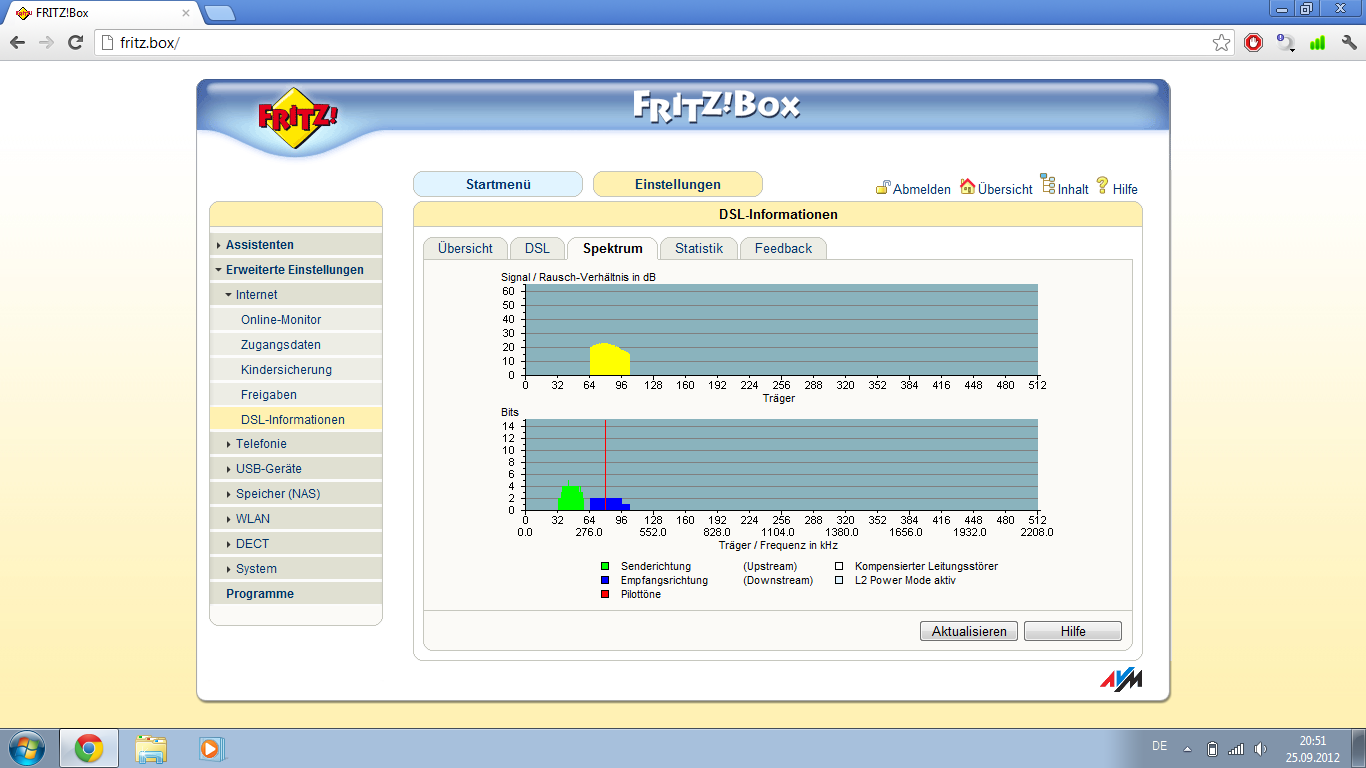Expand the WLAN menu section
Screen dimensions: 1366x768
click(x=252, y=519)
